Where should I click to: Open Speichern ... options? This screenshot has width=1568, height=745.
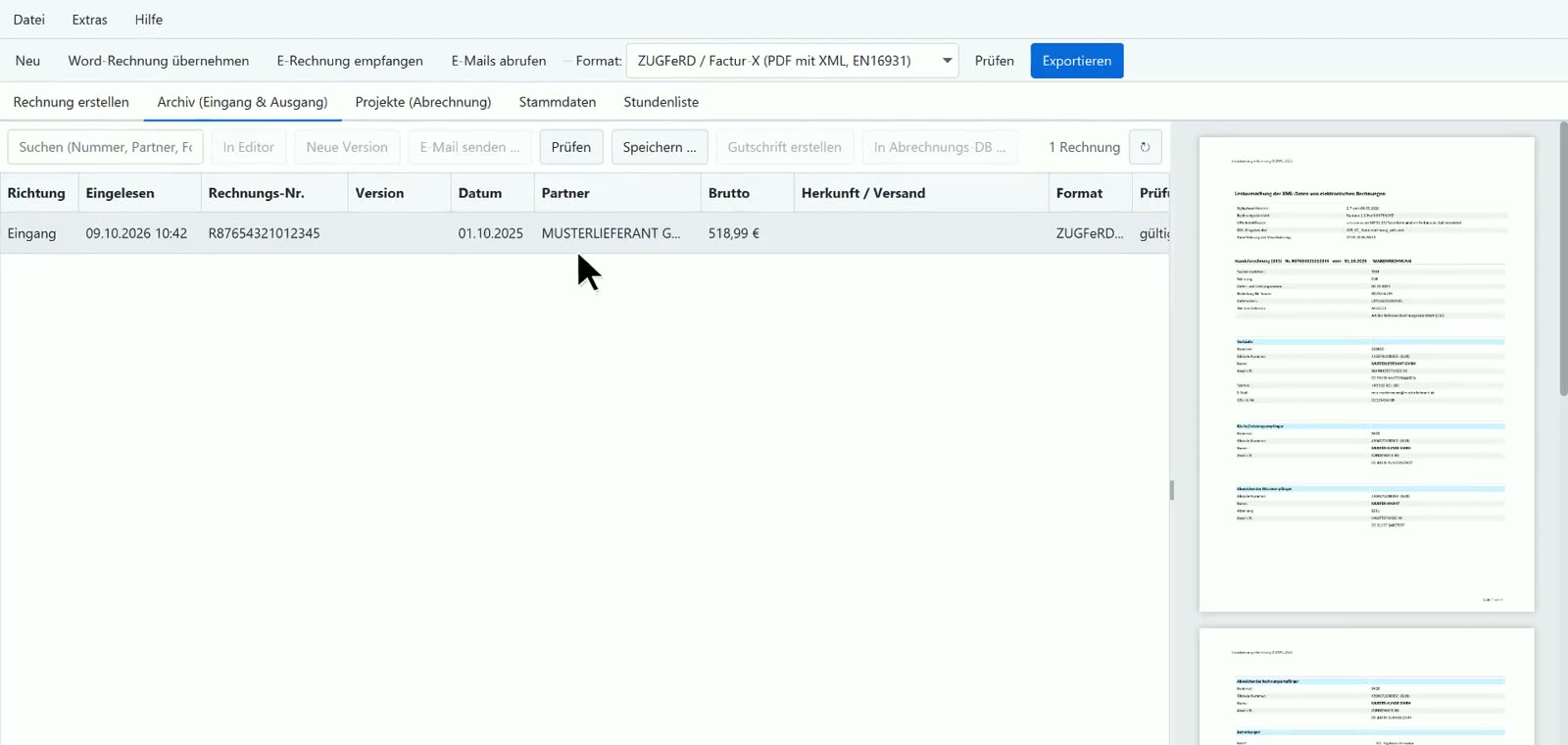tap(660, 147)
